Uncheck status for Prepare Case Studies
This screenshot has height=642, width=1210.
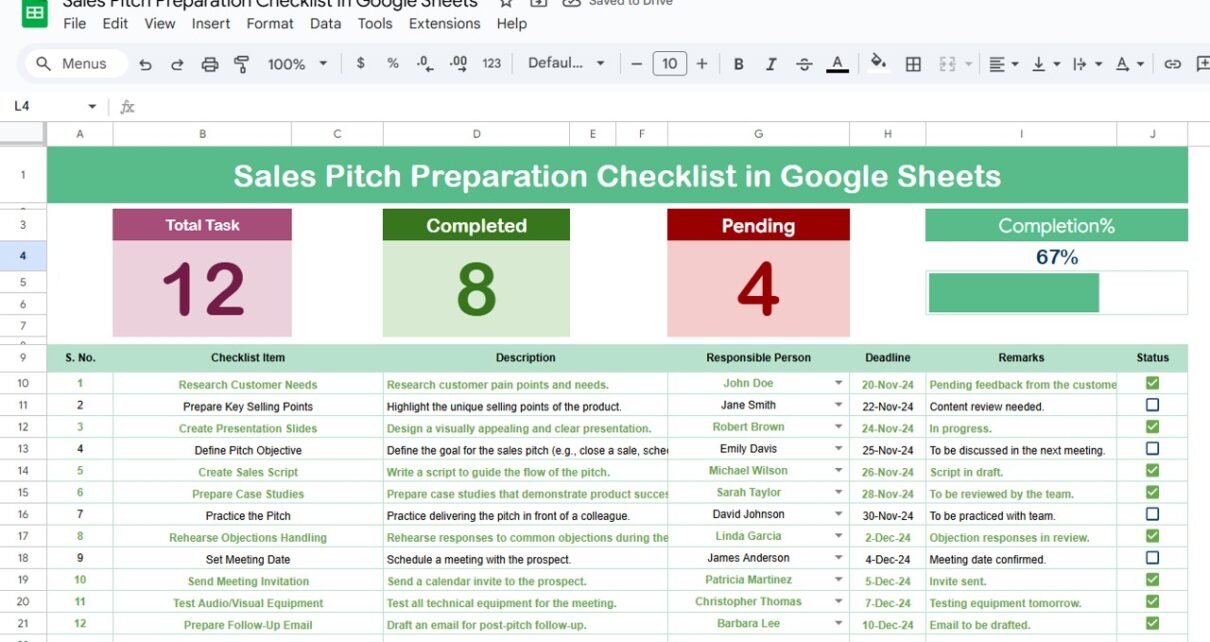pyautogui.click(x=1152, y=492)
